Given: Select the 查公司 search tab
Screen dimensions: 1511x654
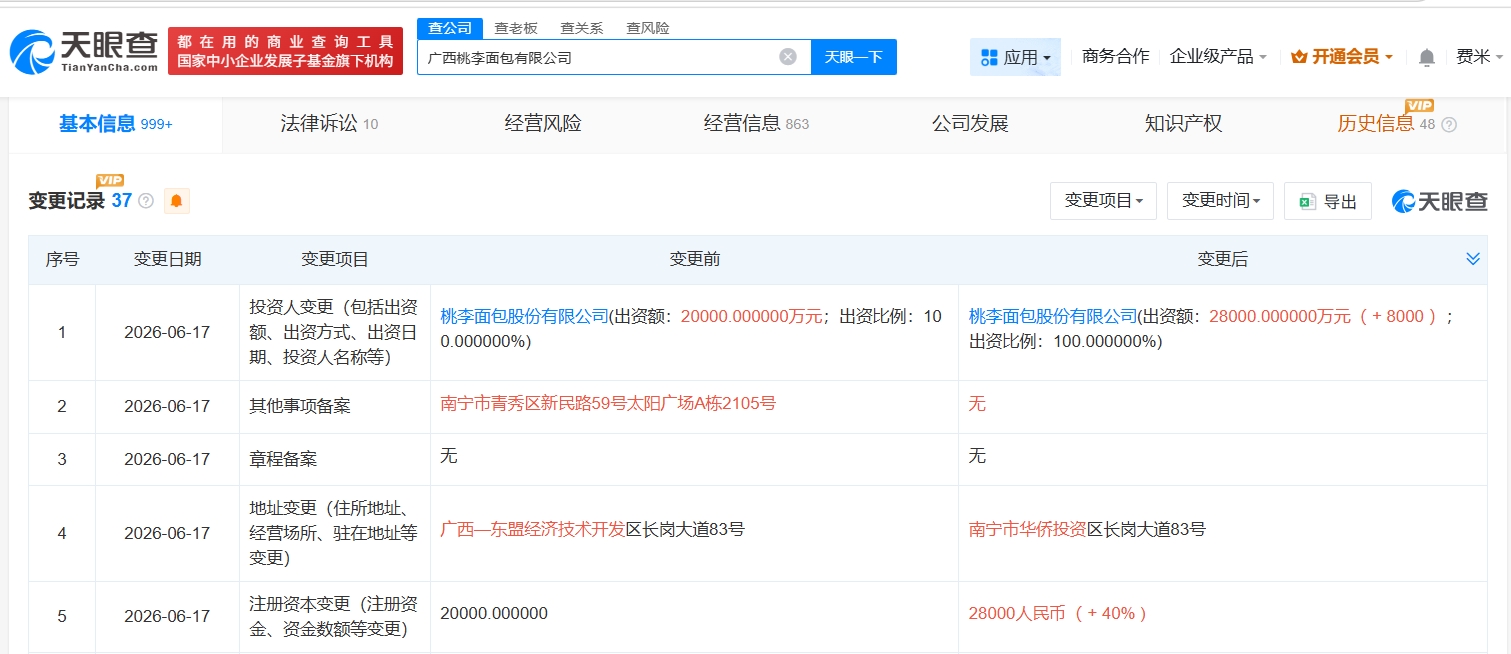Looking at the screenshot, I should [449, 28].
